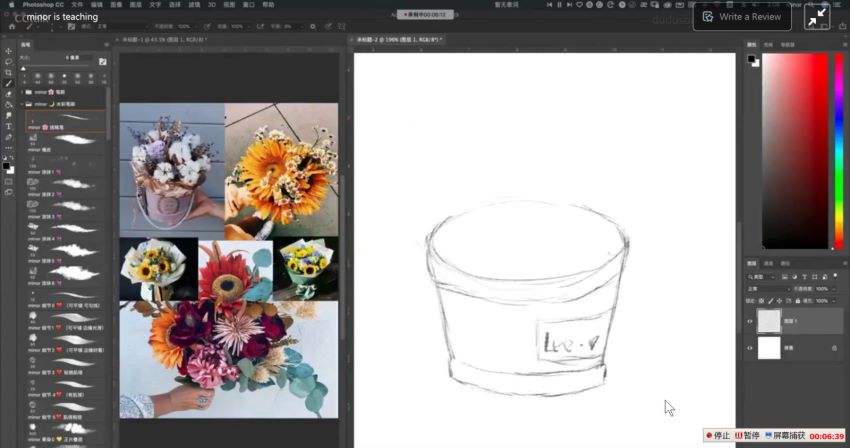
Task: Click the new brush preset icon in brush panel
Action: click(x=102, y=61)
